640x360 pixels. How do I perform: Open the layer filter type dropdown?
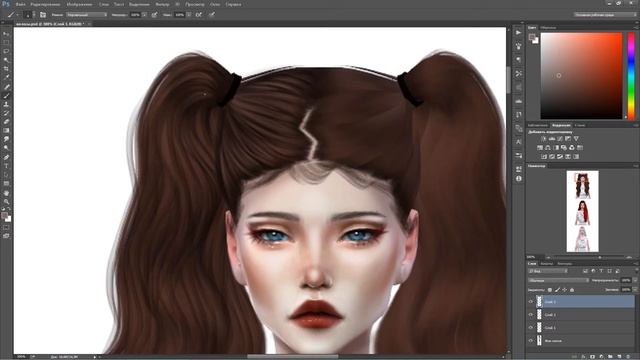[548, 271]
